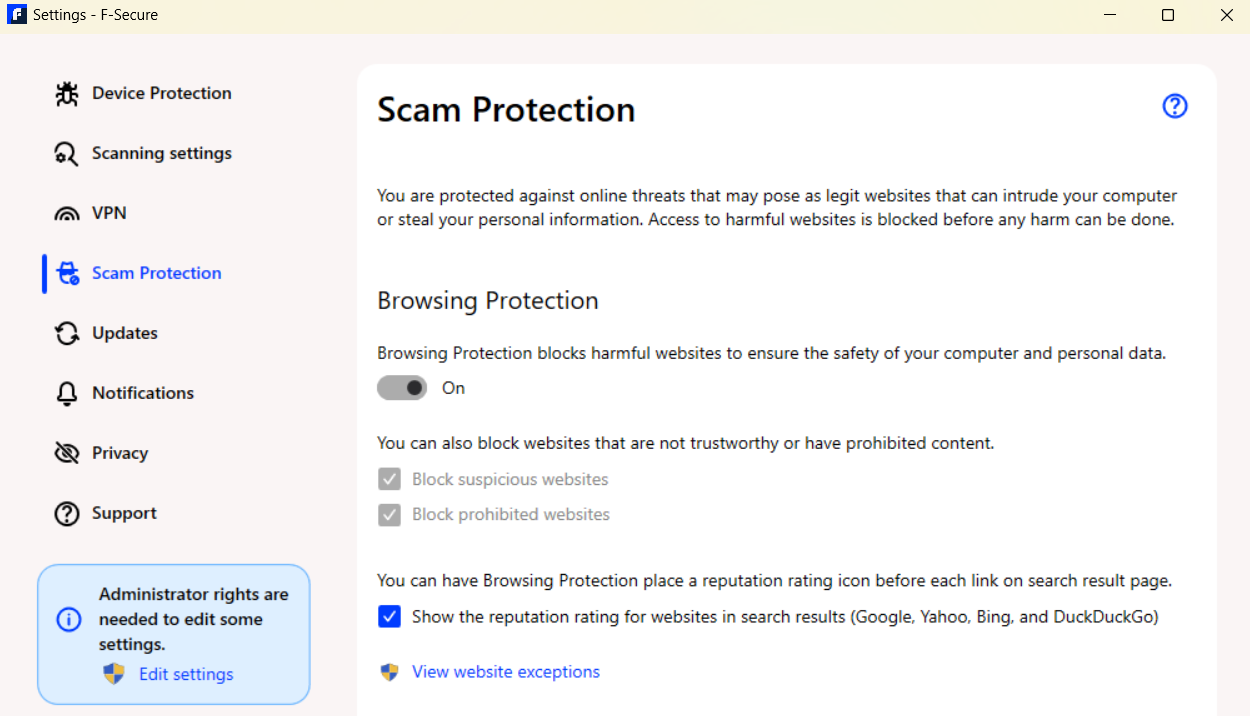Image resolution: width=1250 pixels, height=716 pixels.
Task: Uncheck Block suspicious websites
Action: [x=389, y=478]
